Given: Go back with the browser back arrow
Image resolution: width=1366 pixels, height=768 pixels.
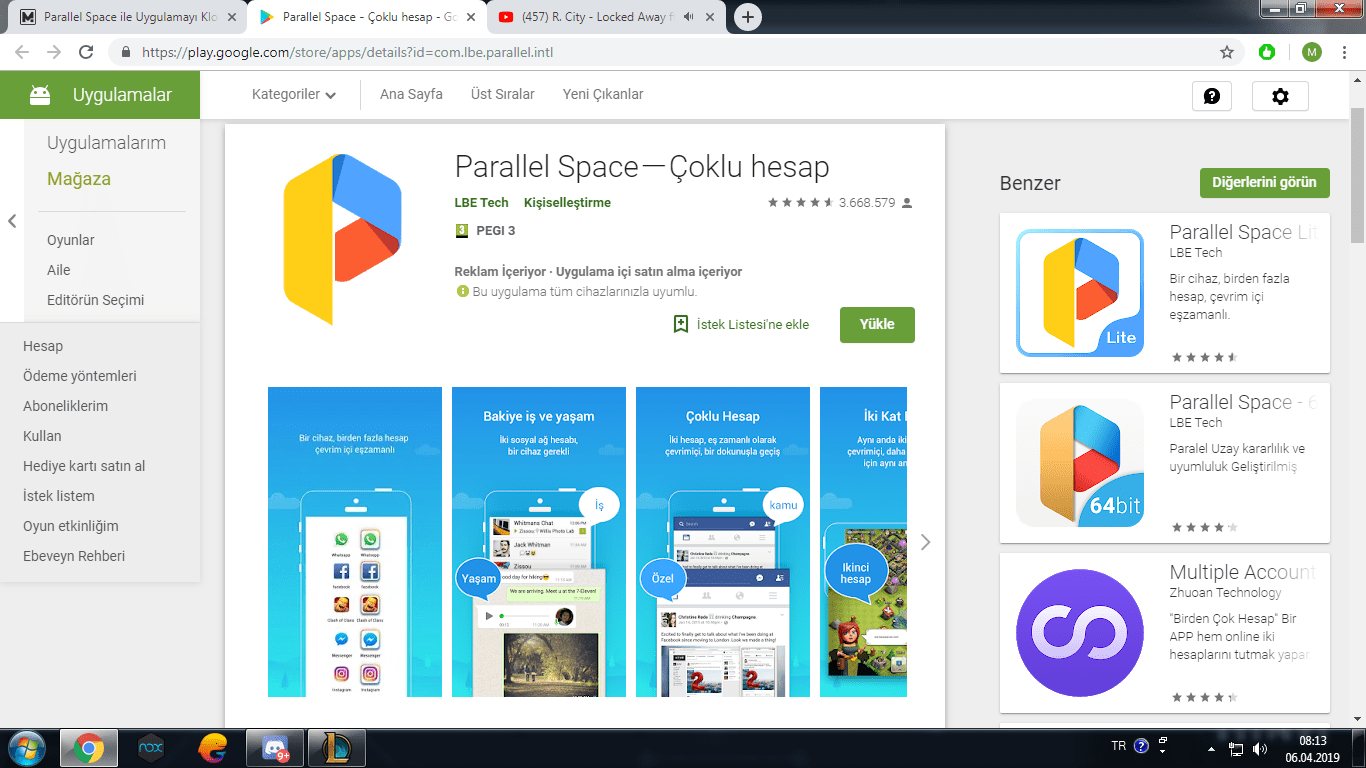Looking at the screenshot, I should 22,52.
